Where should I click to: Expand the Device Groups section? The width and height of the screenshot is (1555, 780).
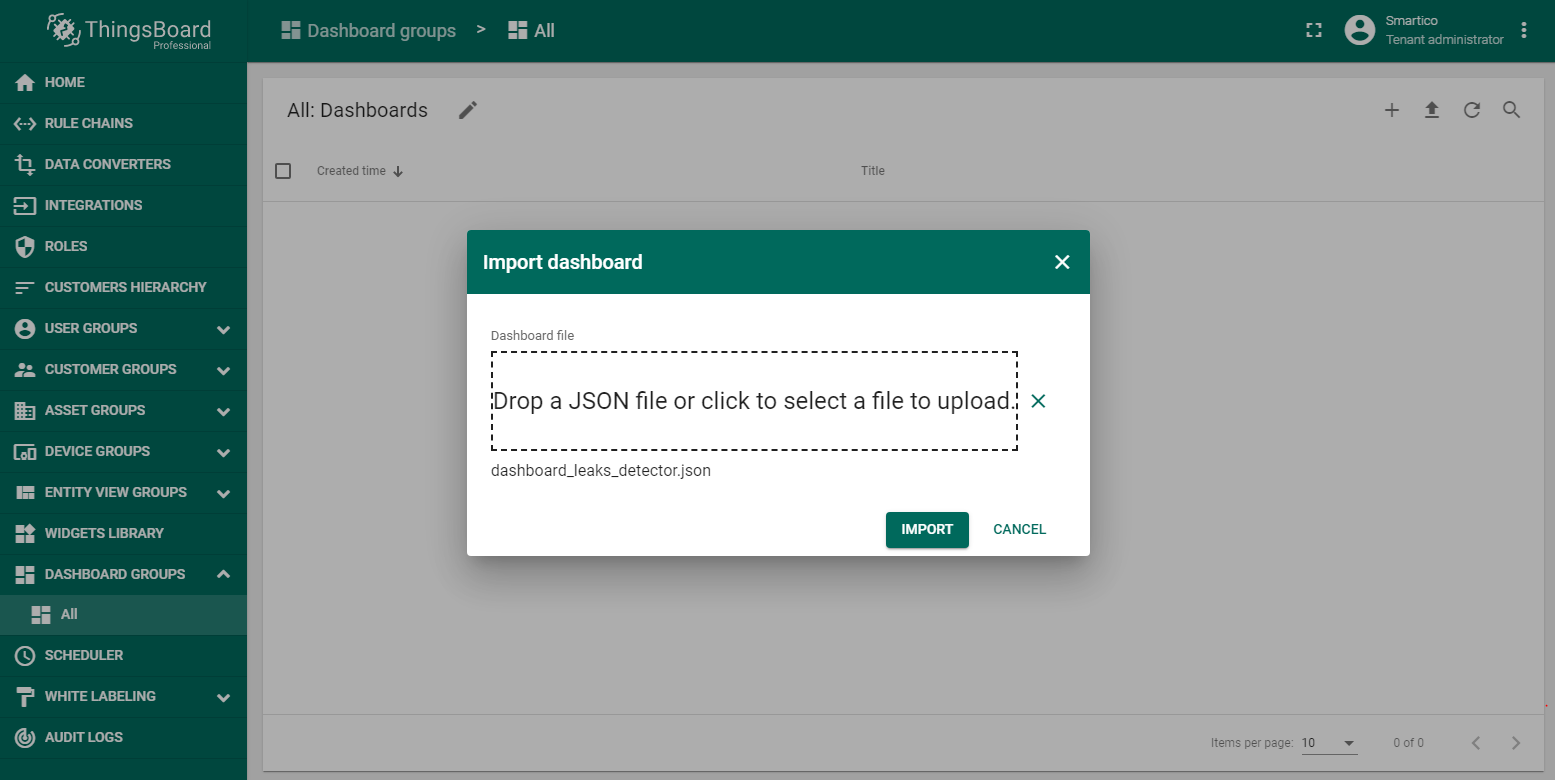click(223, 452)
